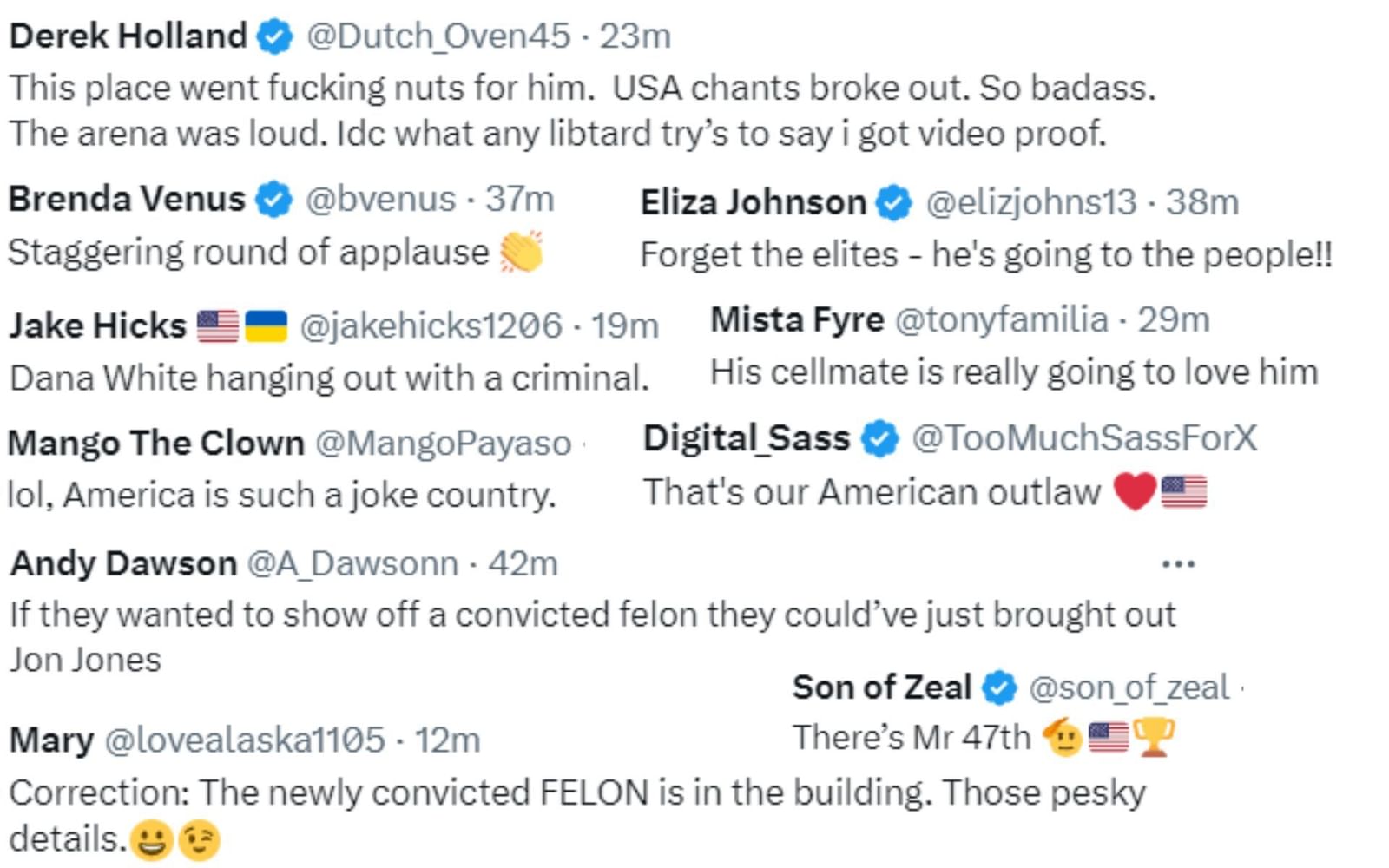Click Digital_Sass's verified checkmark icon
Image resolution: width=1389 pixels, height=868 pixels.
pos(879,438)
